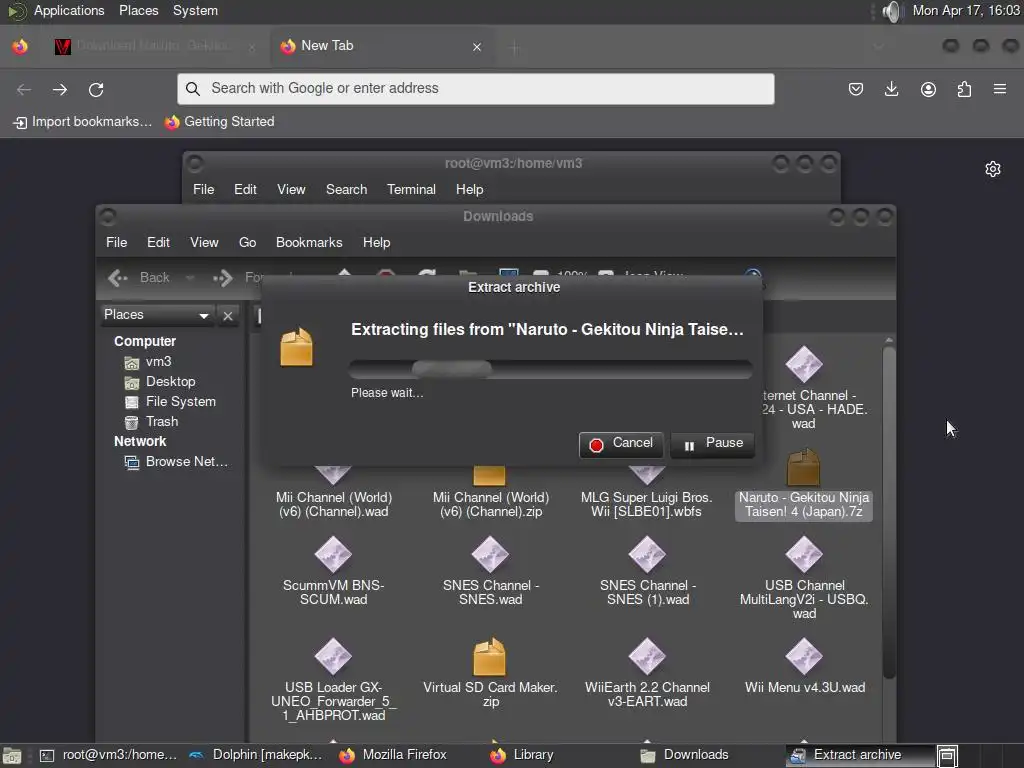Open the Firefox account icon
The height and width of the screenshot is (768, 1024).
pyautogui.click(x=928, y=89)
